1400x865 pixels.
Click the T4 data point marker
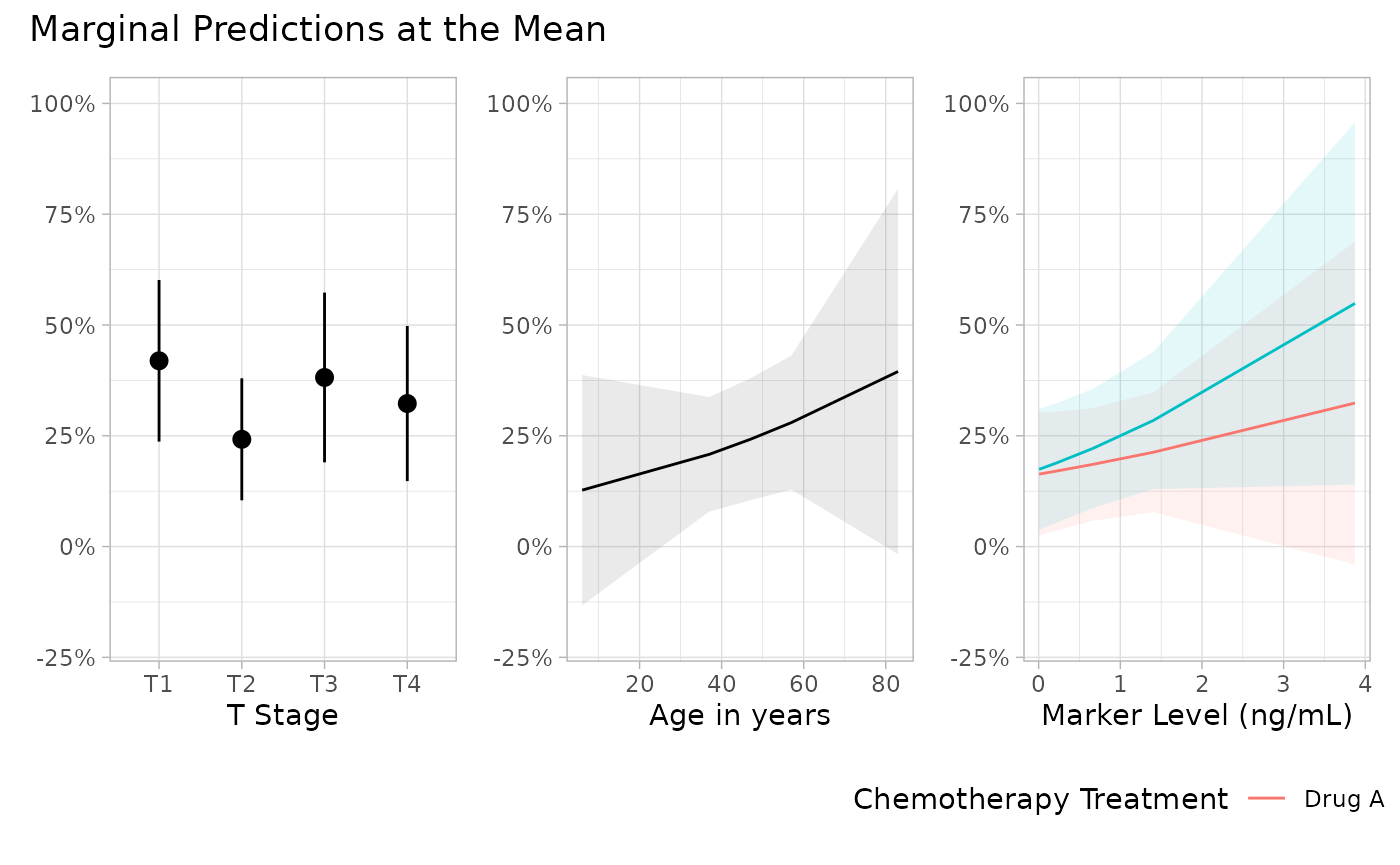407,403
